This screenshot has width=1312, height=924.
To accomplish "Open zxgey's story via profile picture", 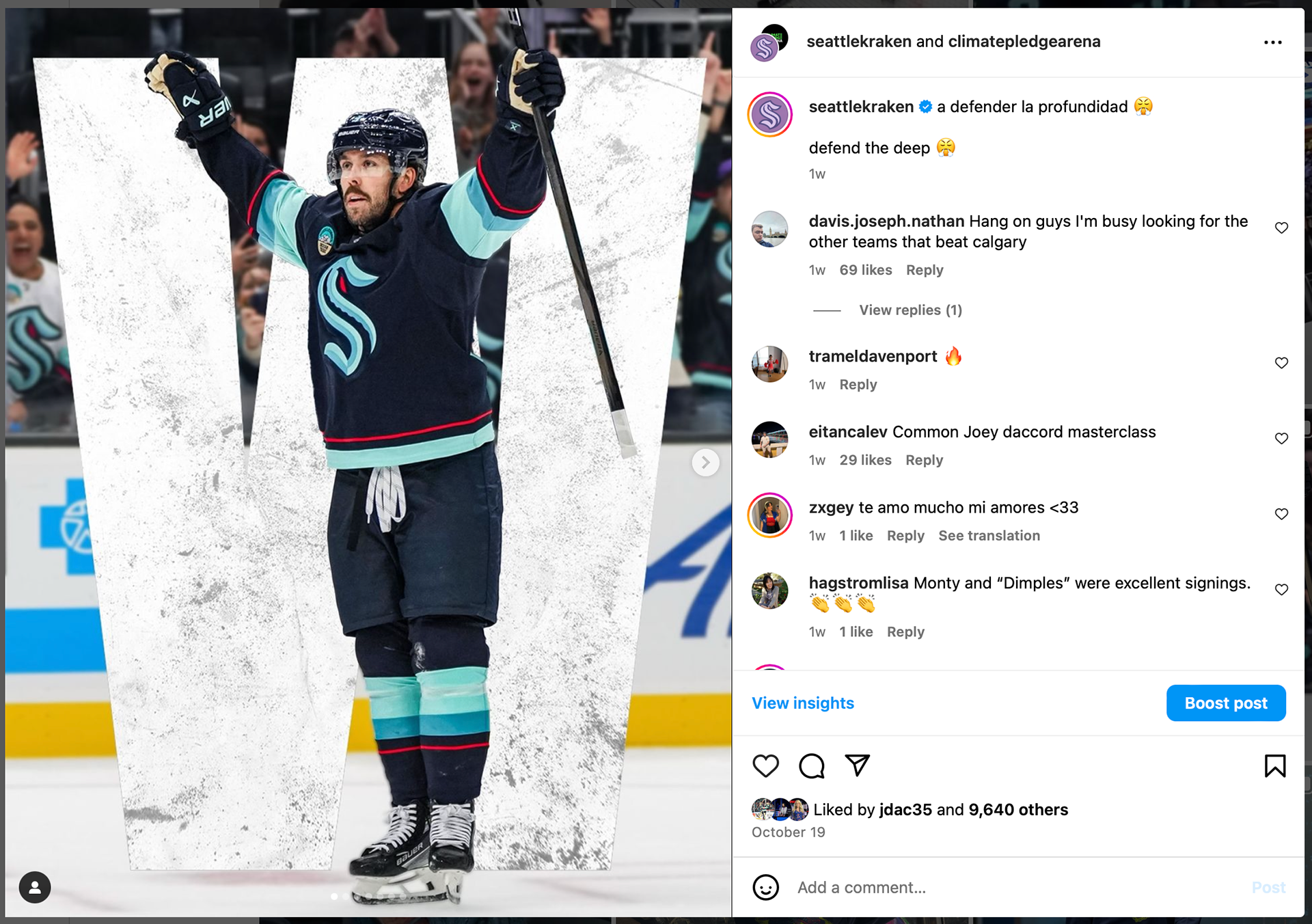I will pyautogui.click(x=769, y=515).
